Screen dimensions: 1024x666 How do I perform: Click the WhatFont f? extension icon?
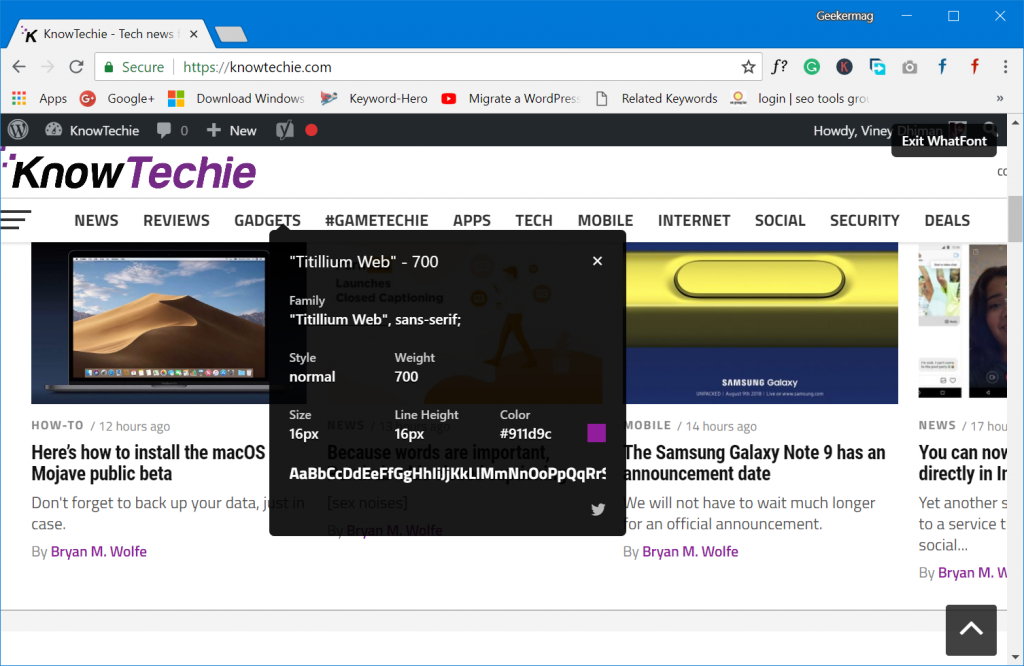(779, 67)
